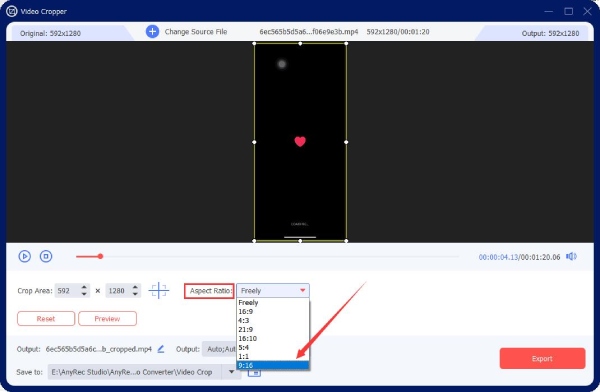The height and width of the screenshot is (392, 600).
Task: Open the Video Cropper app logo icon
Action: pyautogui.click(x=12, y=11)
